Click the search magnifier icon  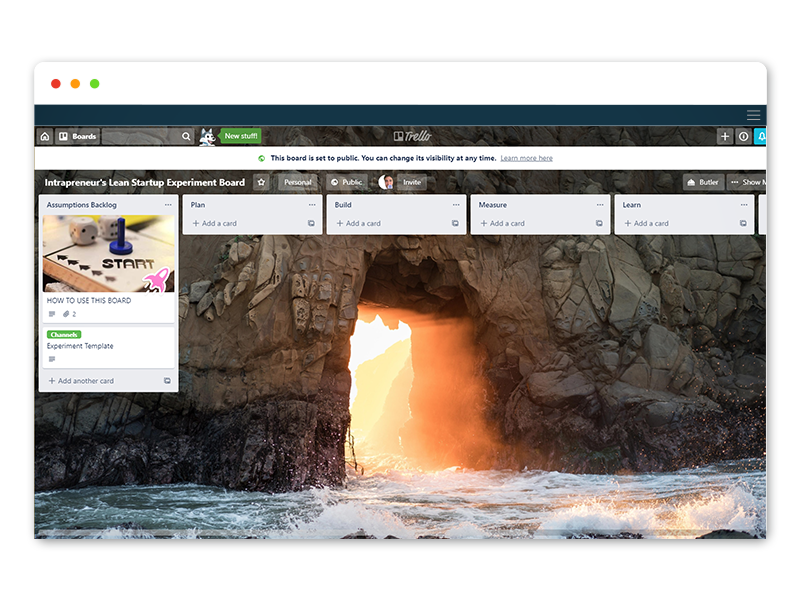(186, 136)
